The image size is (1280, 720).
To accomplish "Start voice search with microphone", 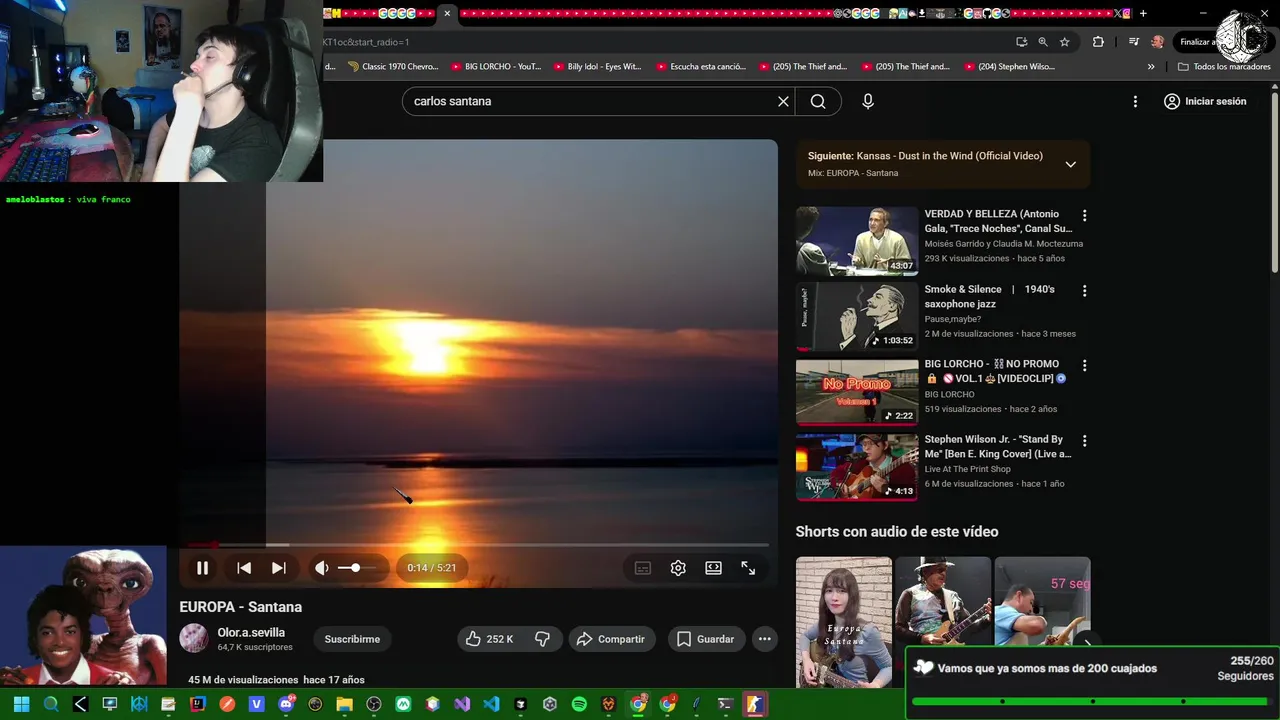I will [x=868, y=101].
